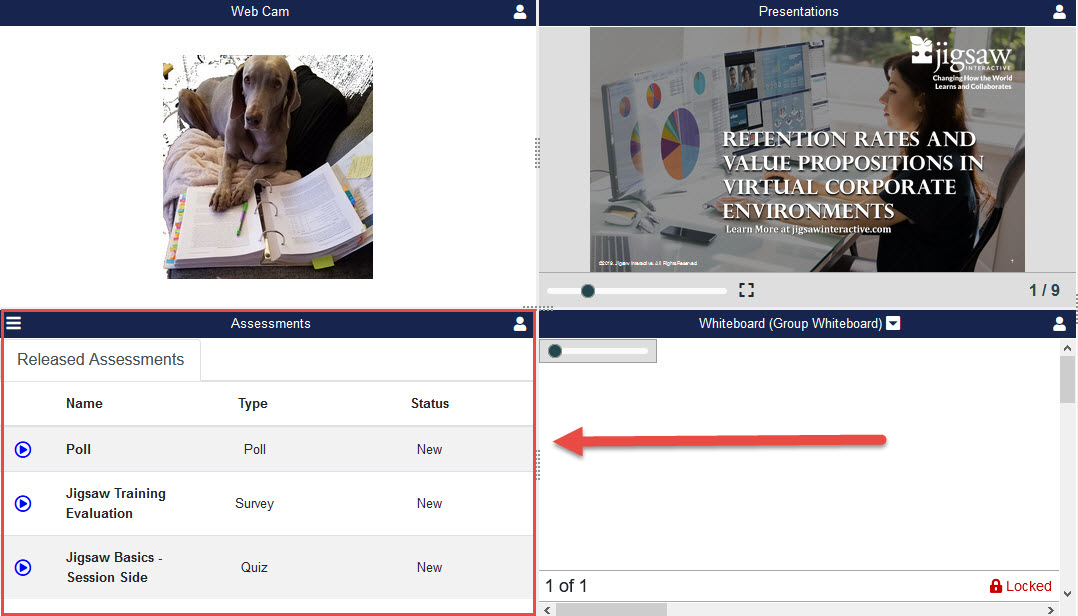Select the Released Assessments tab
Viewport: 1078px width, 616px height.
click(101, 360)
